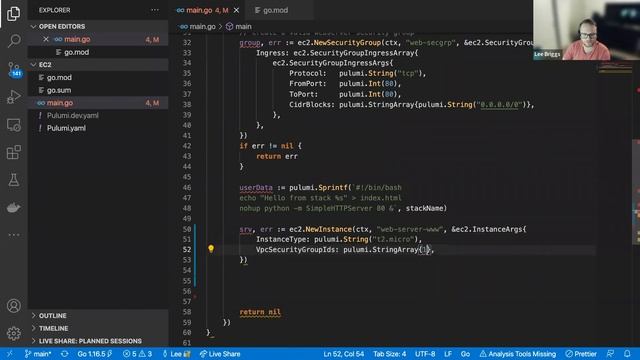
Task: Open the Accounts icon
Action: tap(13, 306)
